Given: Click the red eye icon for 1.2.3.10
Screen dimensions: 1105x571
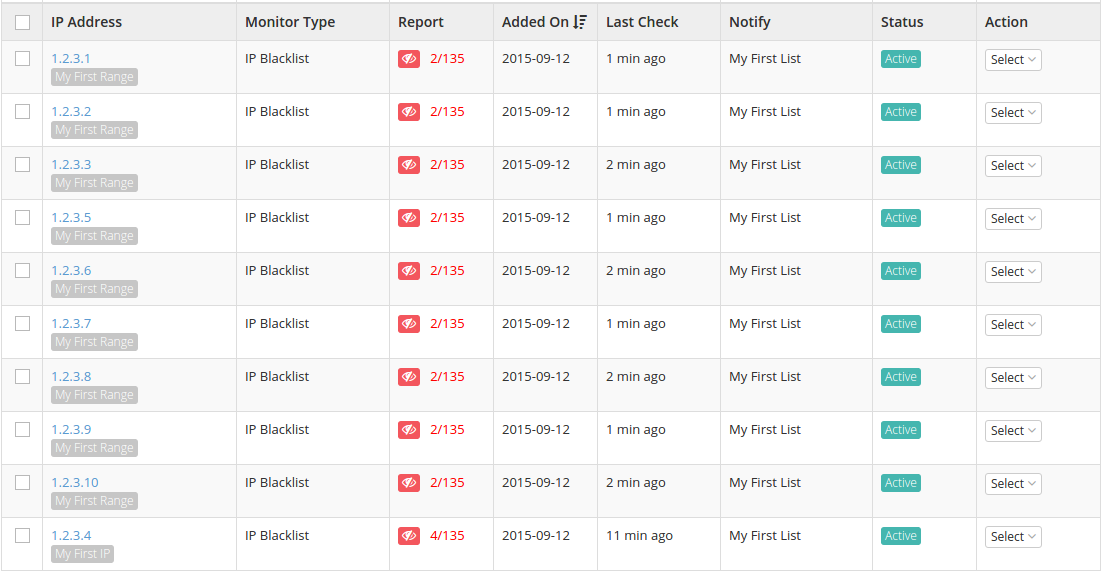Looking at the screenshot, I should click(x=409, y=484).
